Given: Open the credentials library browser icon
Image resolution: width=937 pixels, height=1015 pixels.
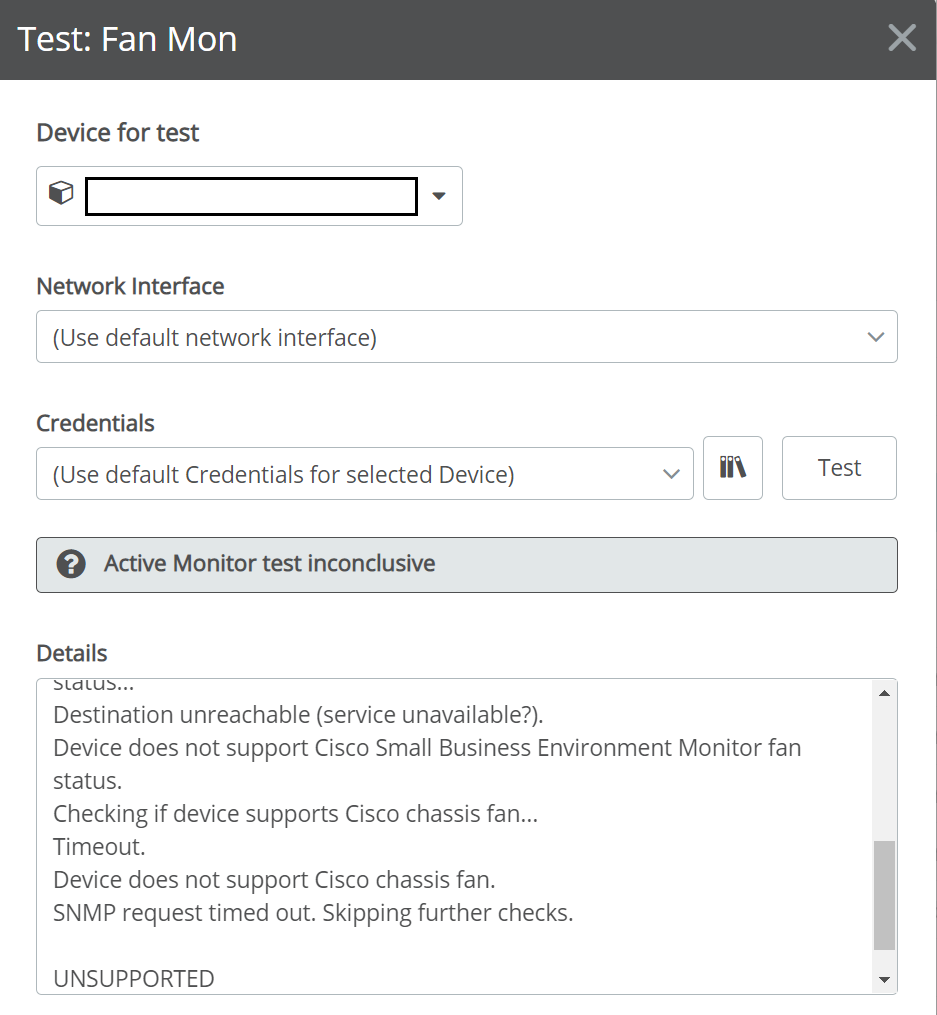Looking at the screenshot, I should click(733, 468).
